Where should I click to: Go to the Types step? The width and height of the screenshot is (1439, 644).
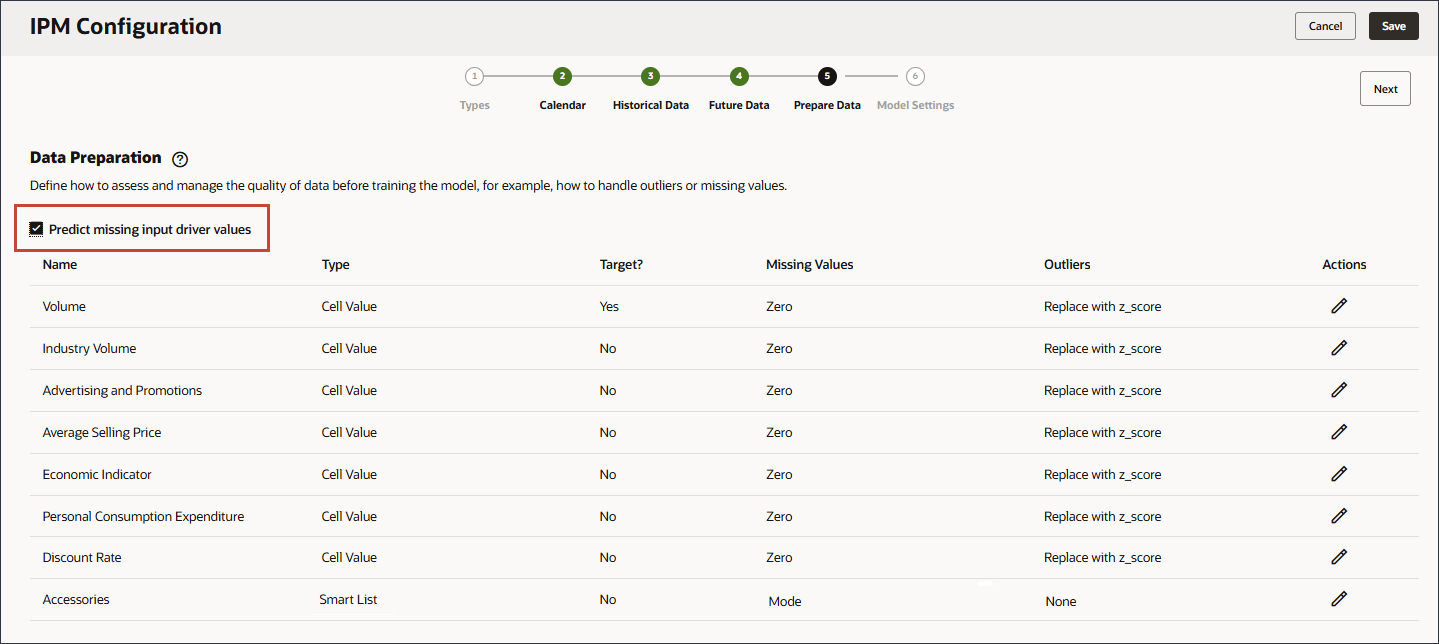474,76
